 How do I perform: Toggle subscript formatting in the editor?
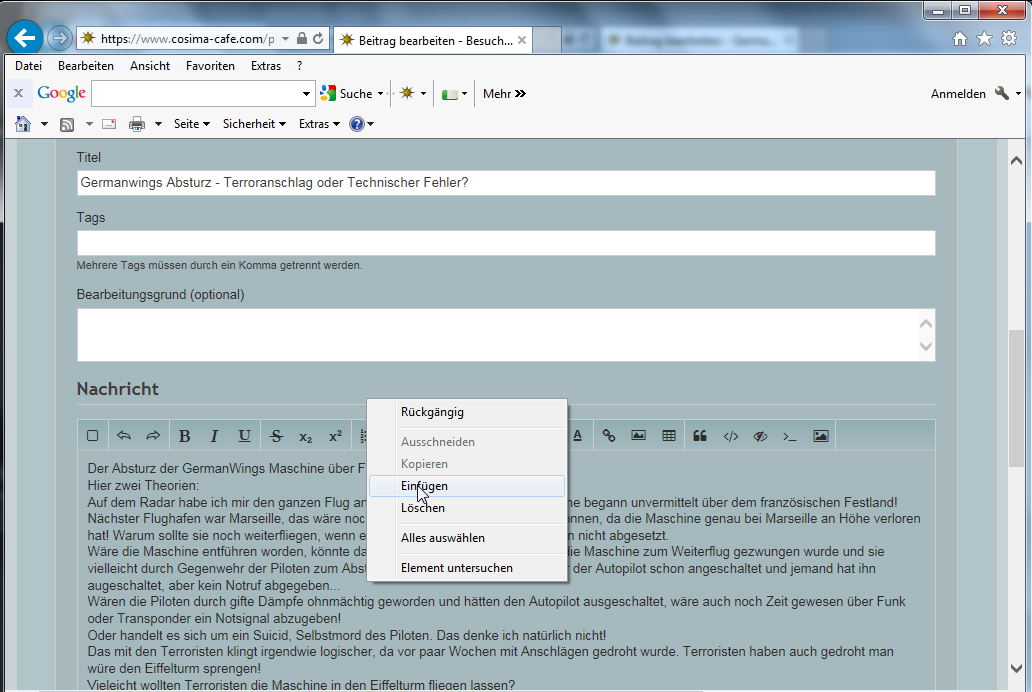click(305, 436)
